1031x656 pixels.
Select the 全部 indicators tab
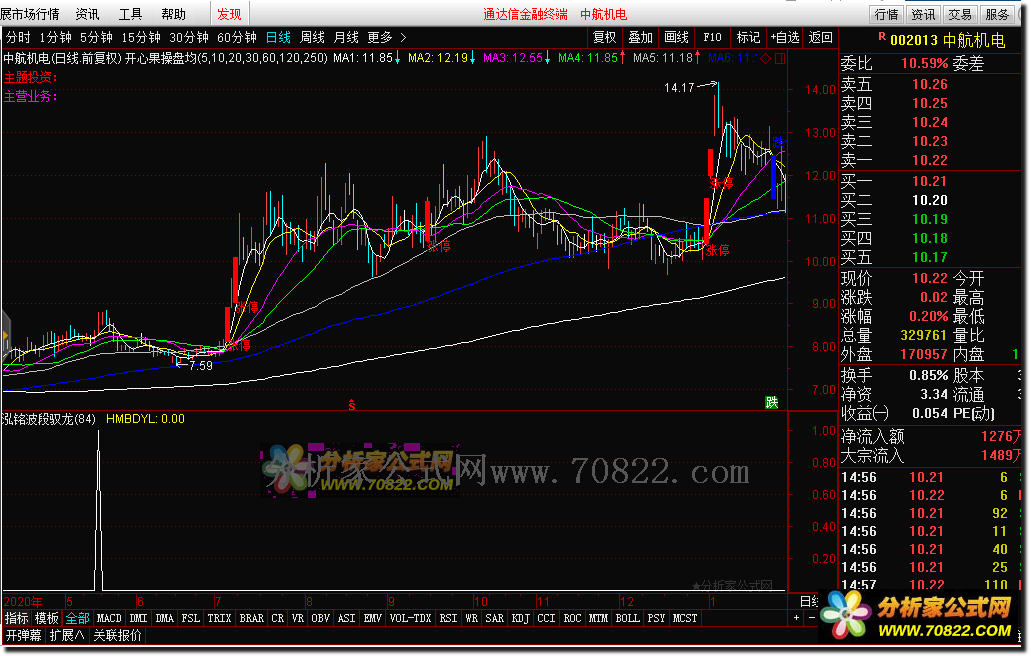point(77,618)
